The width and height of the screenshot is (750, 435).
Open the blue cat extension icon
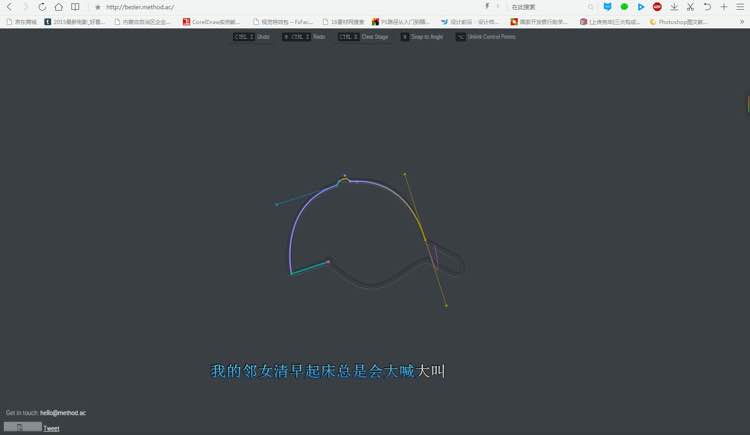pyautogui.click(x=607, y=7)
